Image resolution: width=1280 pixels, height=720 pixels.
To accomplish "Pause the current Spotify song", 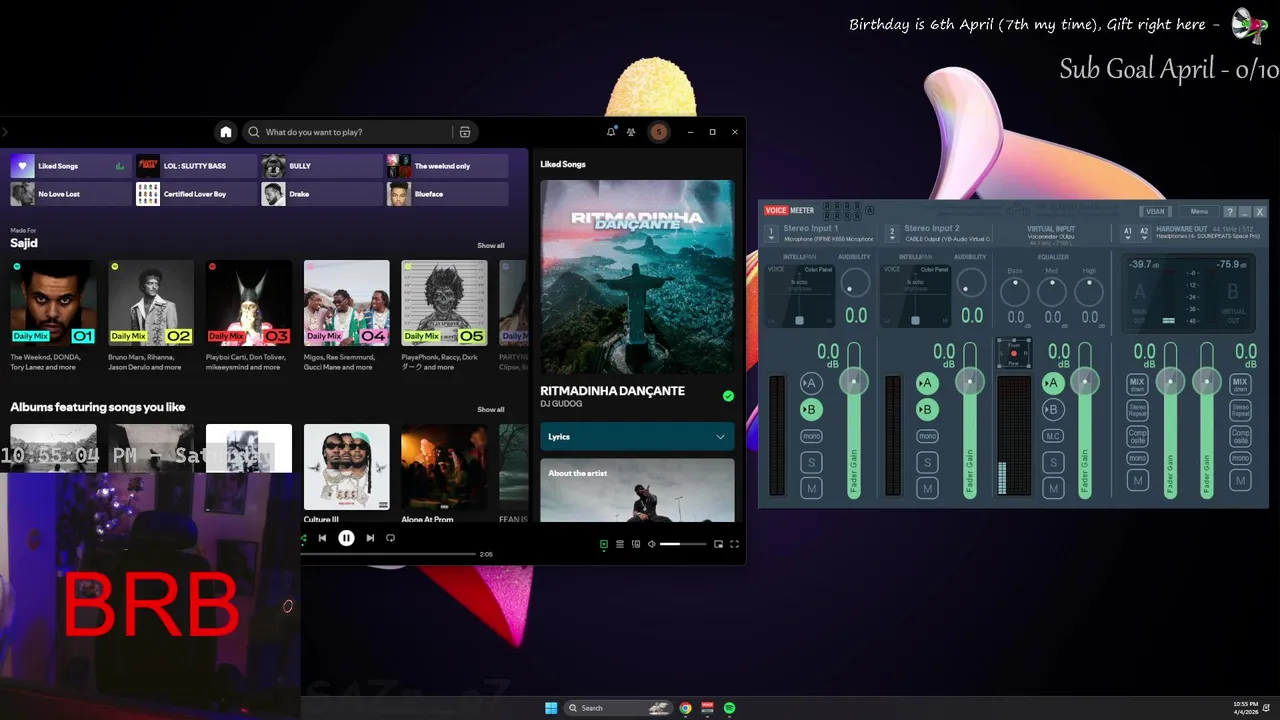I will pyautogui.click(x=346, y=538).
